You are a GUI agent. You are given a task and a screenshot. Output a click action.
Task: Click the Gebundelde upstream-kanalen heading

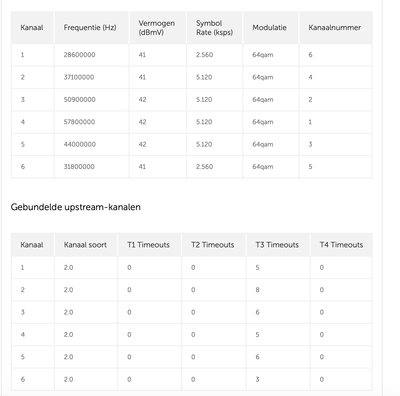(76, 207)
